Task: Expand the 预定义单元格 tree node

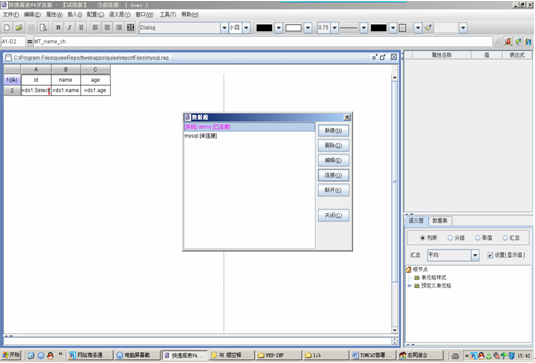Action: [409, 286]
